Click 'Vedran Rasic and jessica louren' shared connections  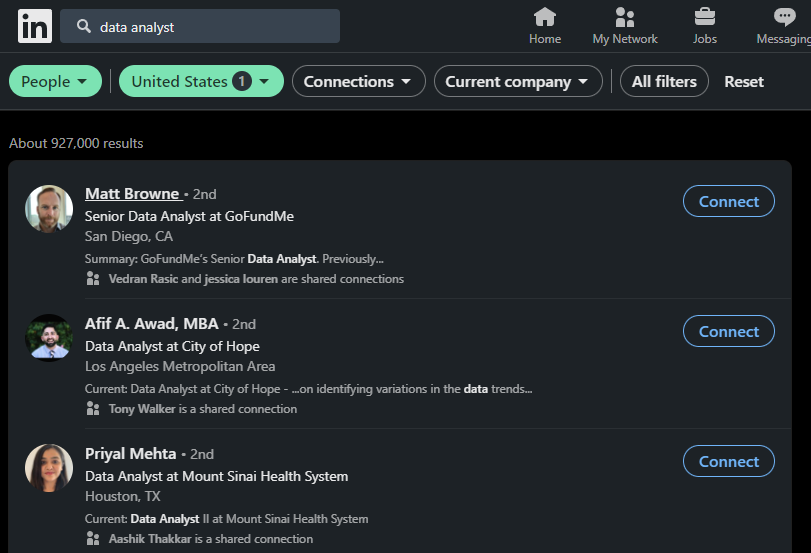256,279
